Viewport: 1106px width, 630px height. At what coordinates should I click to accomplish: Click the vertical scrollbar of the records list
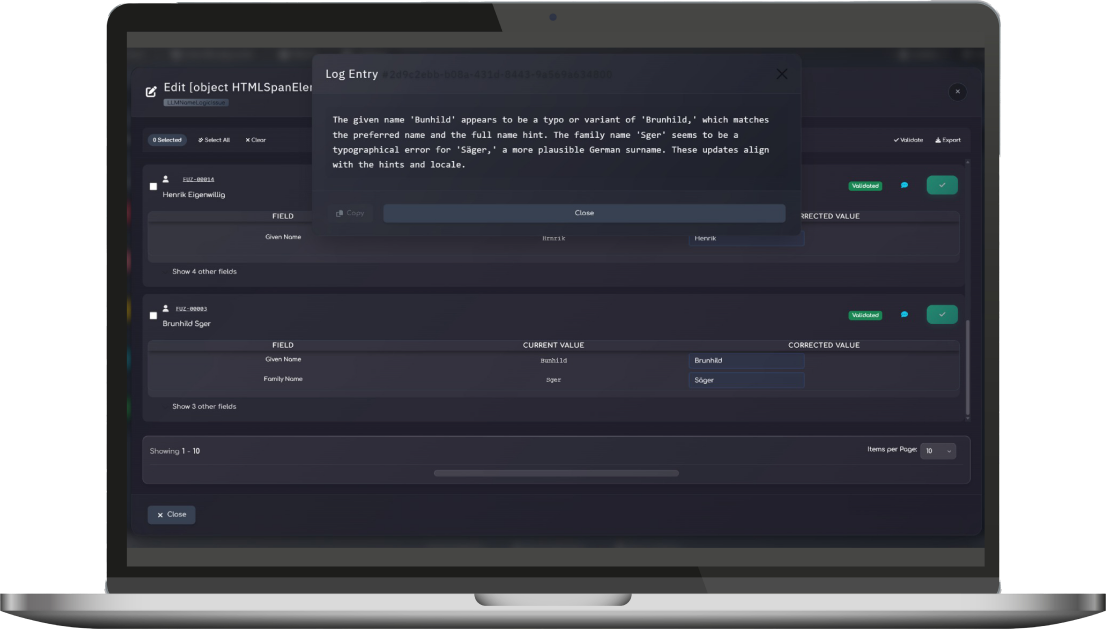[968, 368]
